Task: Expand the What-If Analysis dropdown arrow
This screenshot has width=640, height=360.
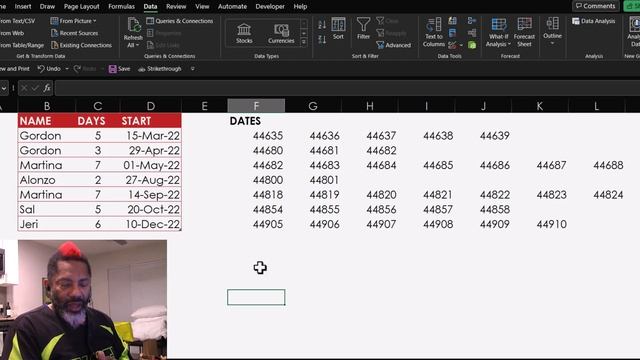Action: [509, 44]
